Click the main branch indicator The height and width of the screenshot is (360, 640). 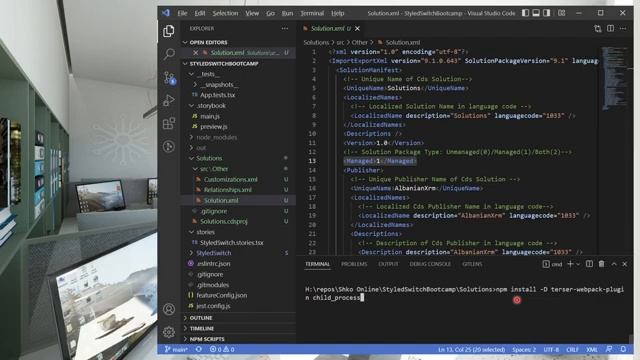(x=176, y=349)
